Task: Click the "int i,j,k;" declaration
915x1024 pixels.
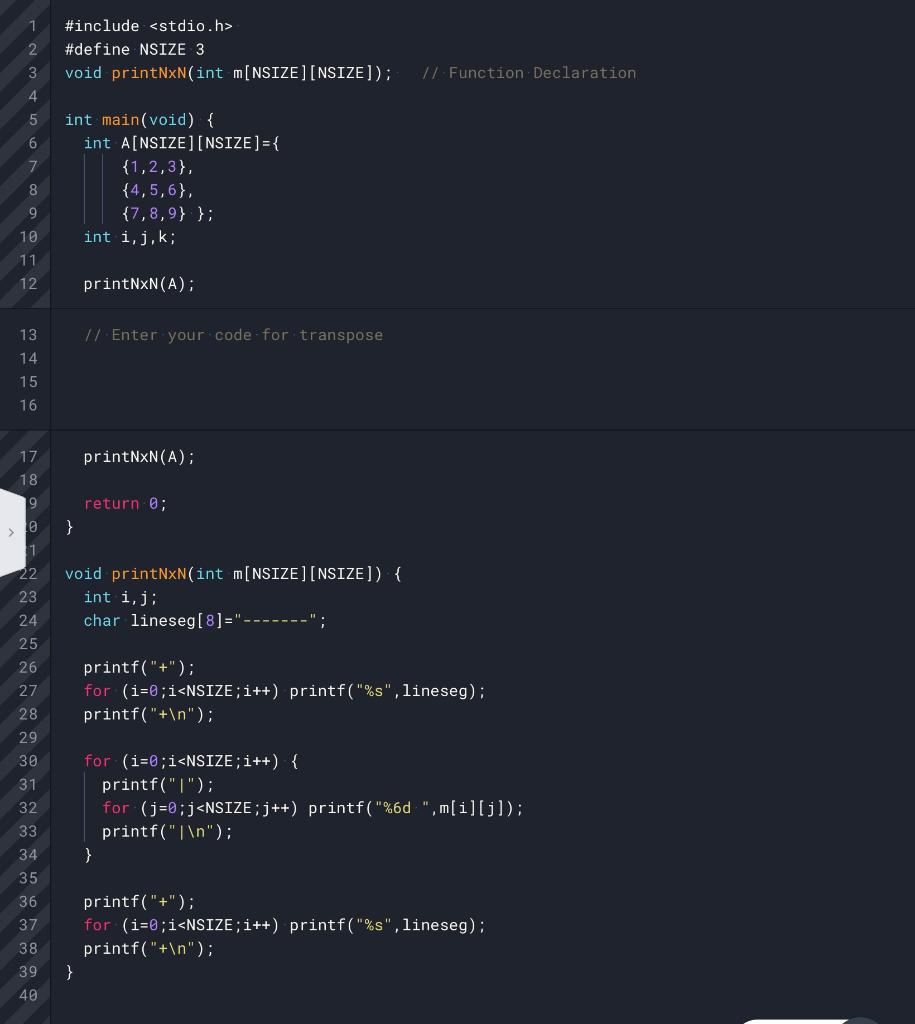Action: (x=130, y=238)
